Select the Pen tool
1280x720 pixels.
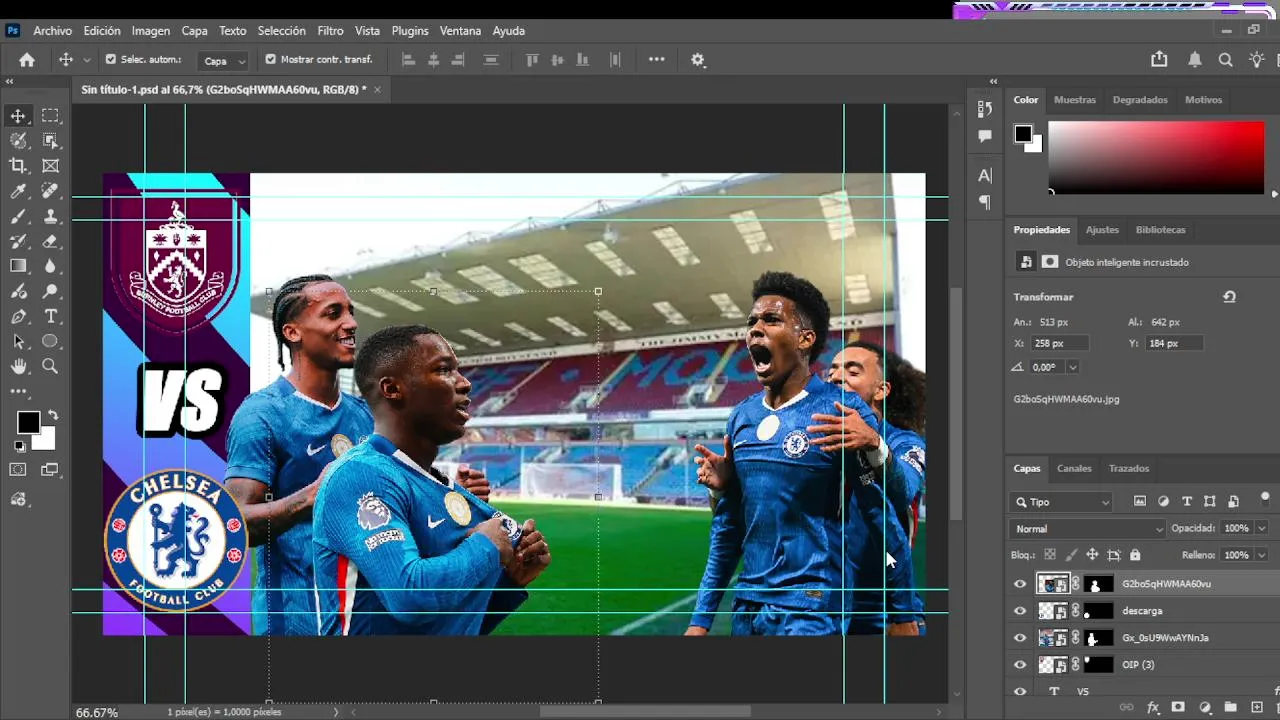click(x=18, y=316)
